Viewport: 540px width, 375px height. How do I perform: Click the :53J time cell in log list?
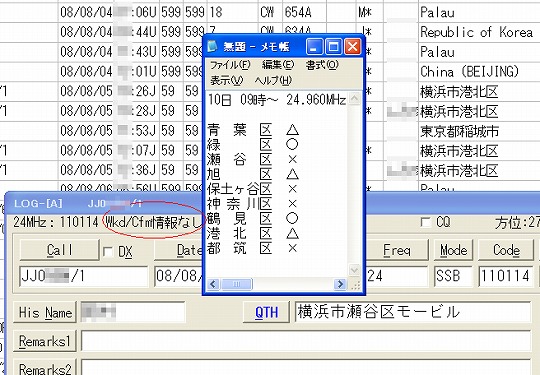click(x=144, y=131)
